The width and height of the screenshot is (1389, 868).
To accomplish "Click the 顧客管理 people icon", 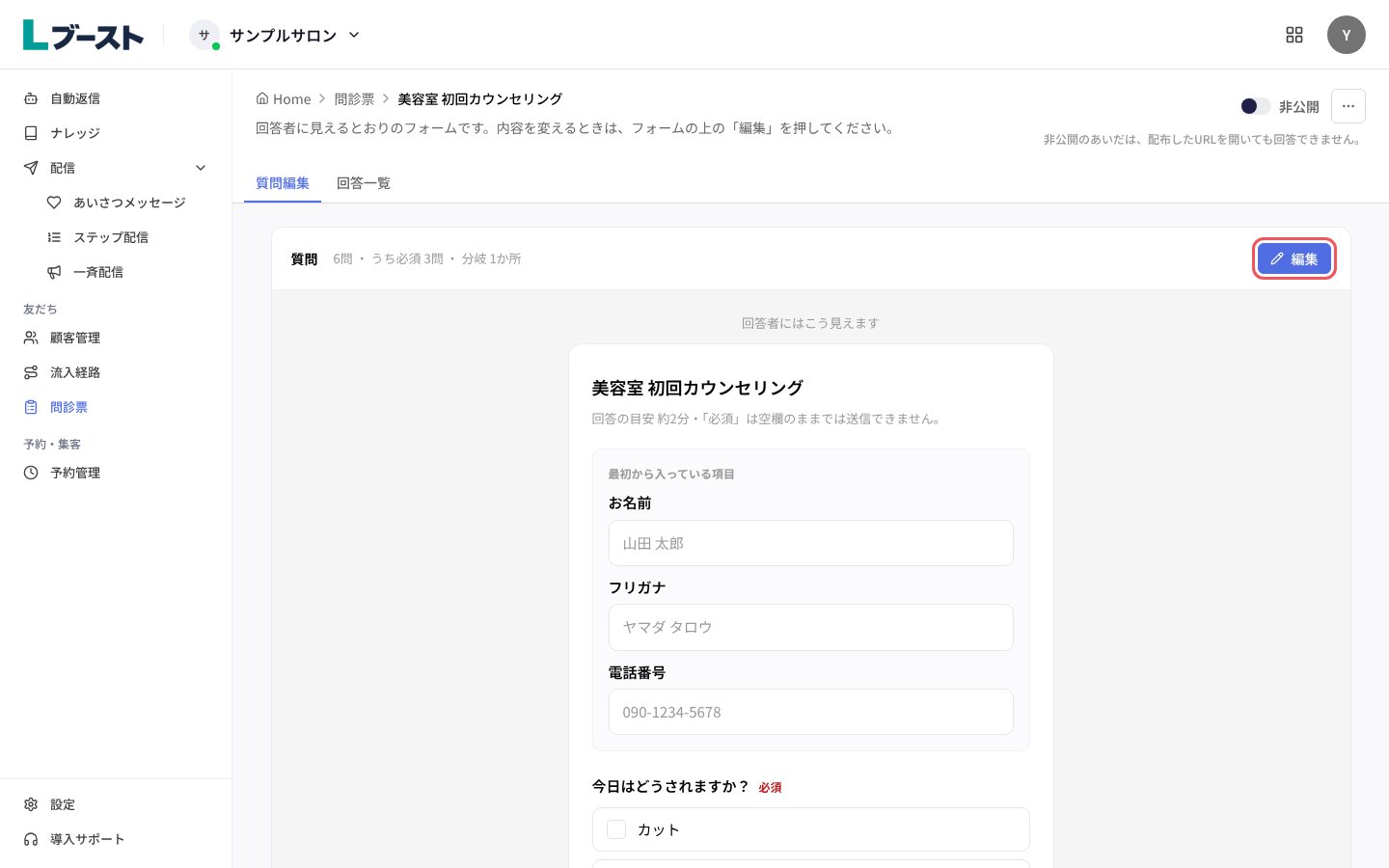I will 31,338.
